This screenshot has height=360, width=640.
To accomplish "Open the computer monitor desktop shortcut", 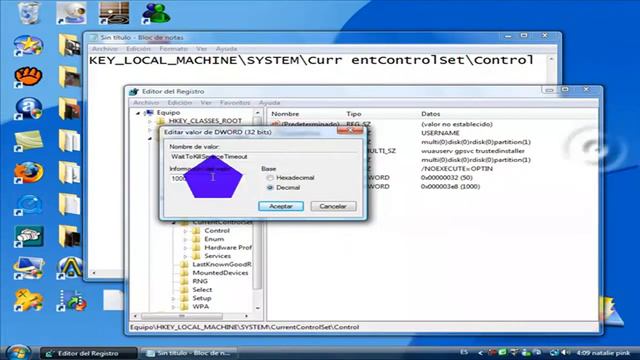I will tap(28, 268).
